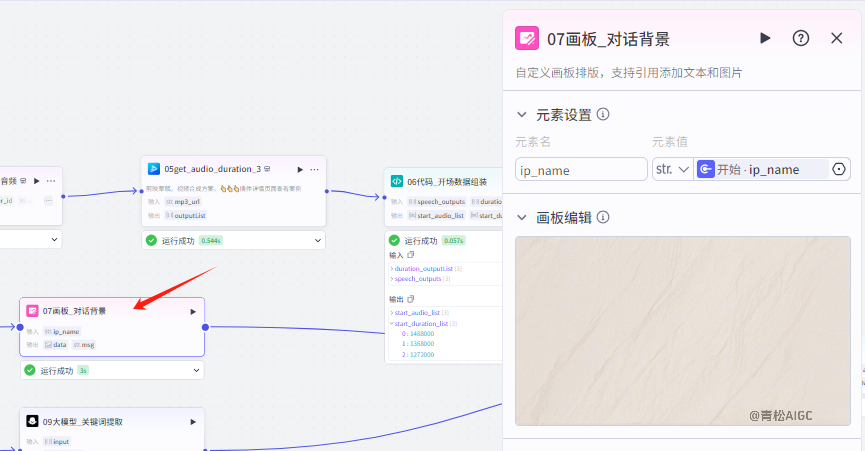Collapse the 画板编辑 section

(521, 217)
